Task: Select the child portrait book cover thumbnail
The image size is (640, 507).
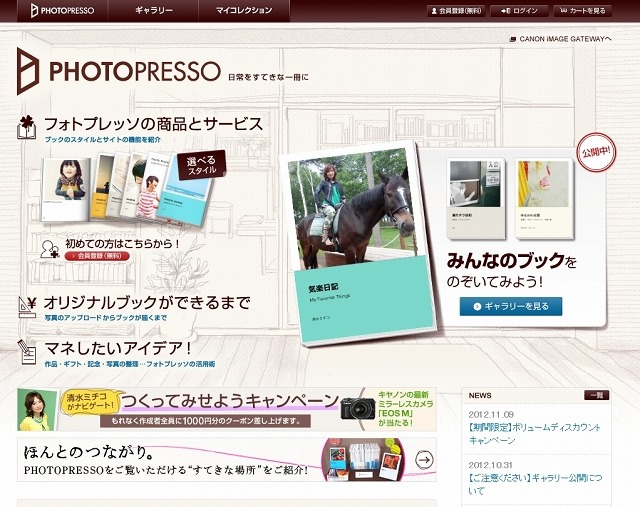Action: [x=67, y=189]
